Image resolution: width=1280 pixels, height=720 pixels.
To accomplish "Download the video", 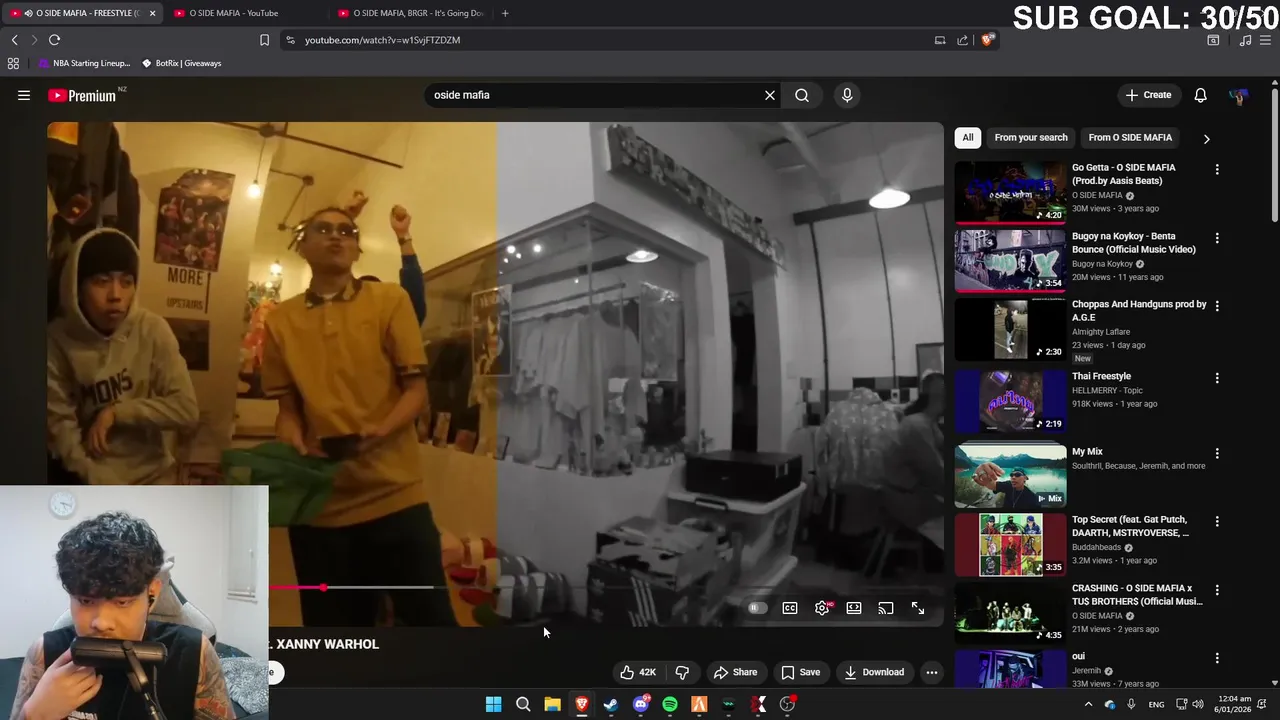I will 874,672.
